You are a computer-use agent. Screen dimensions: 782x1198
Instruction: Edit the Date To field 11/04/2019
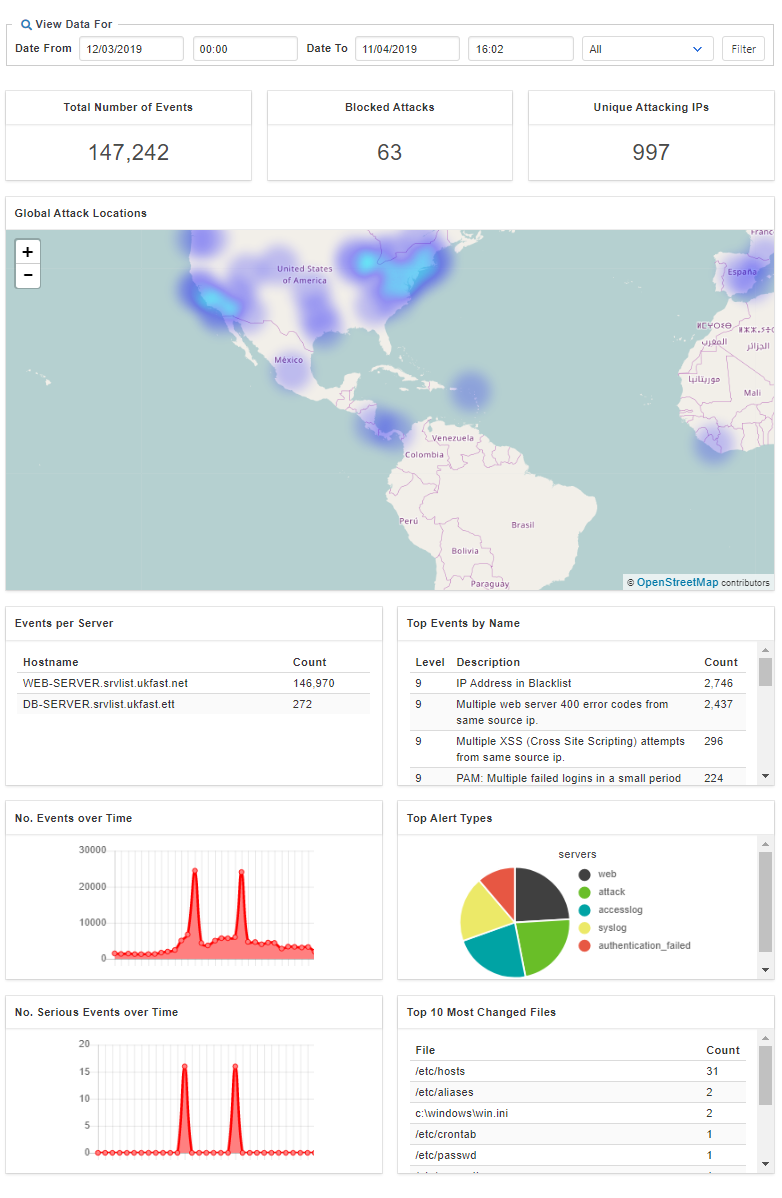pyautogui.click(x=407, y=49)
